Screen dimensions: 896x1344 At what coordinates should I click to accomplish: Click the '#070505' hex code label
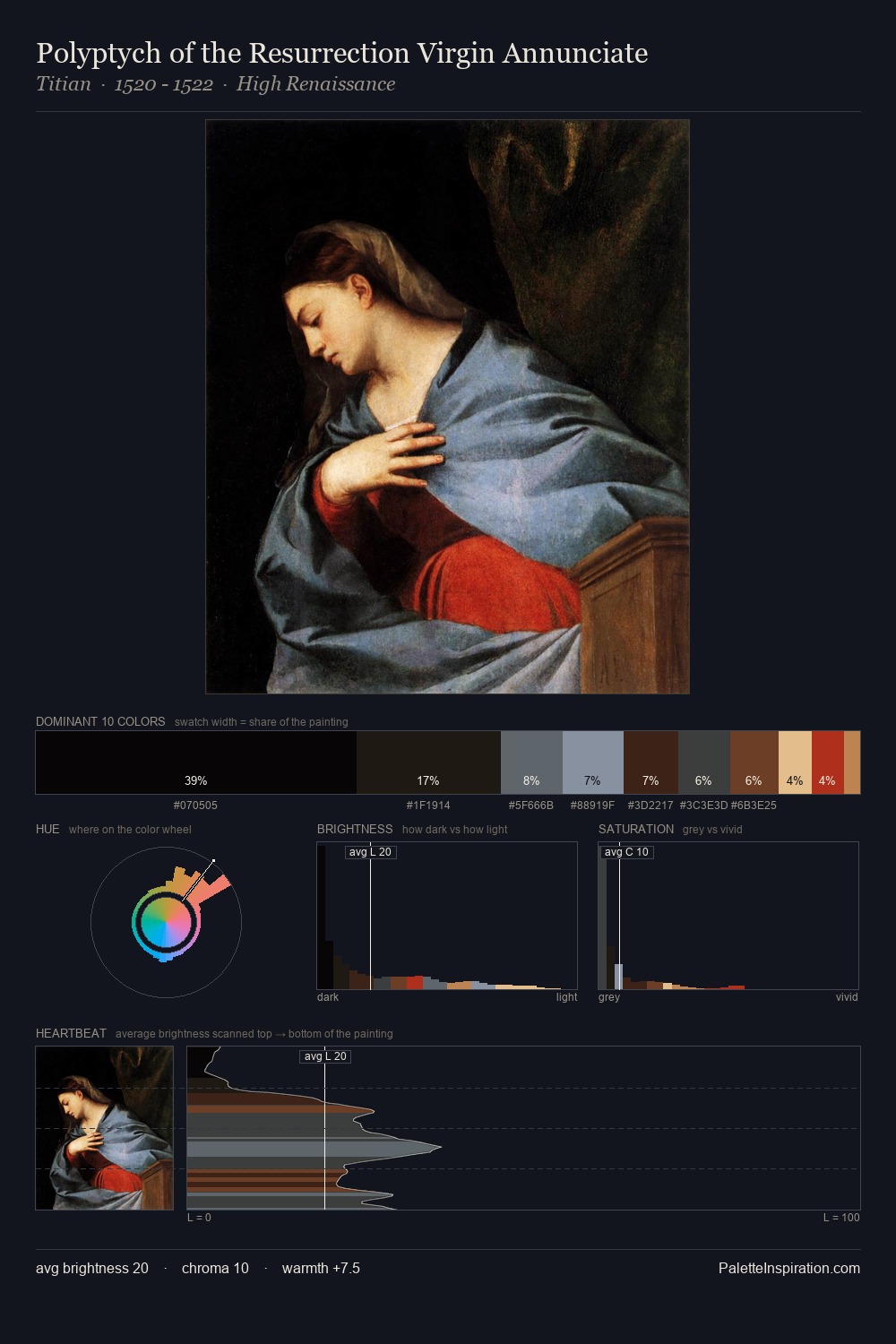195,806
